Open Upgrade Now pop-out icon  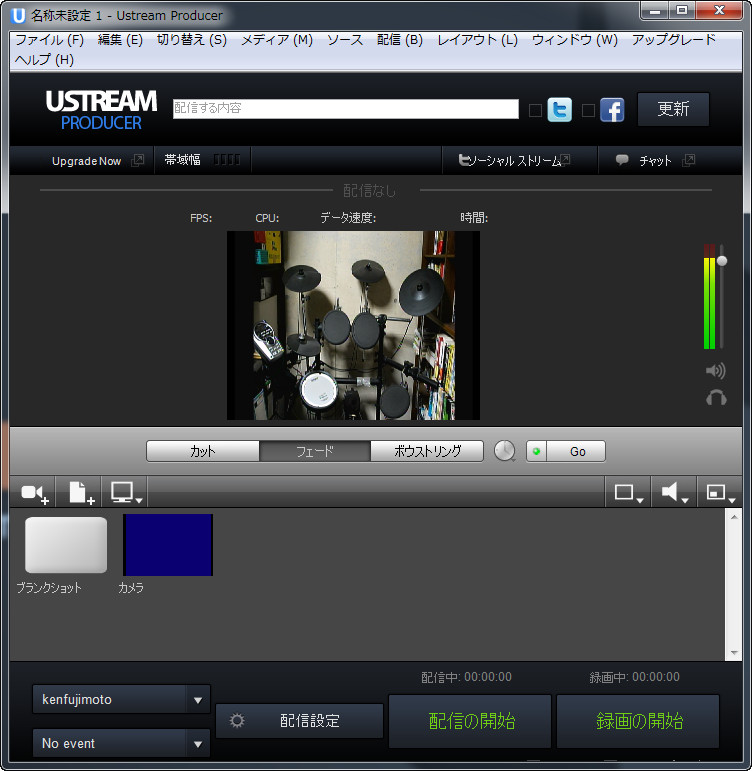pyautogui.click(x=138, y=160)
